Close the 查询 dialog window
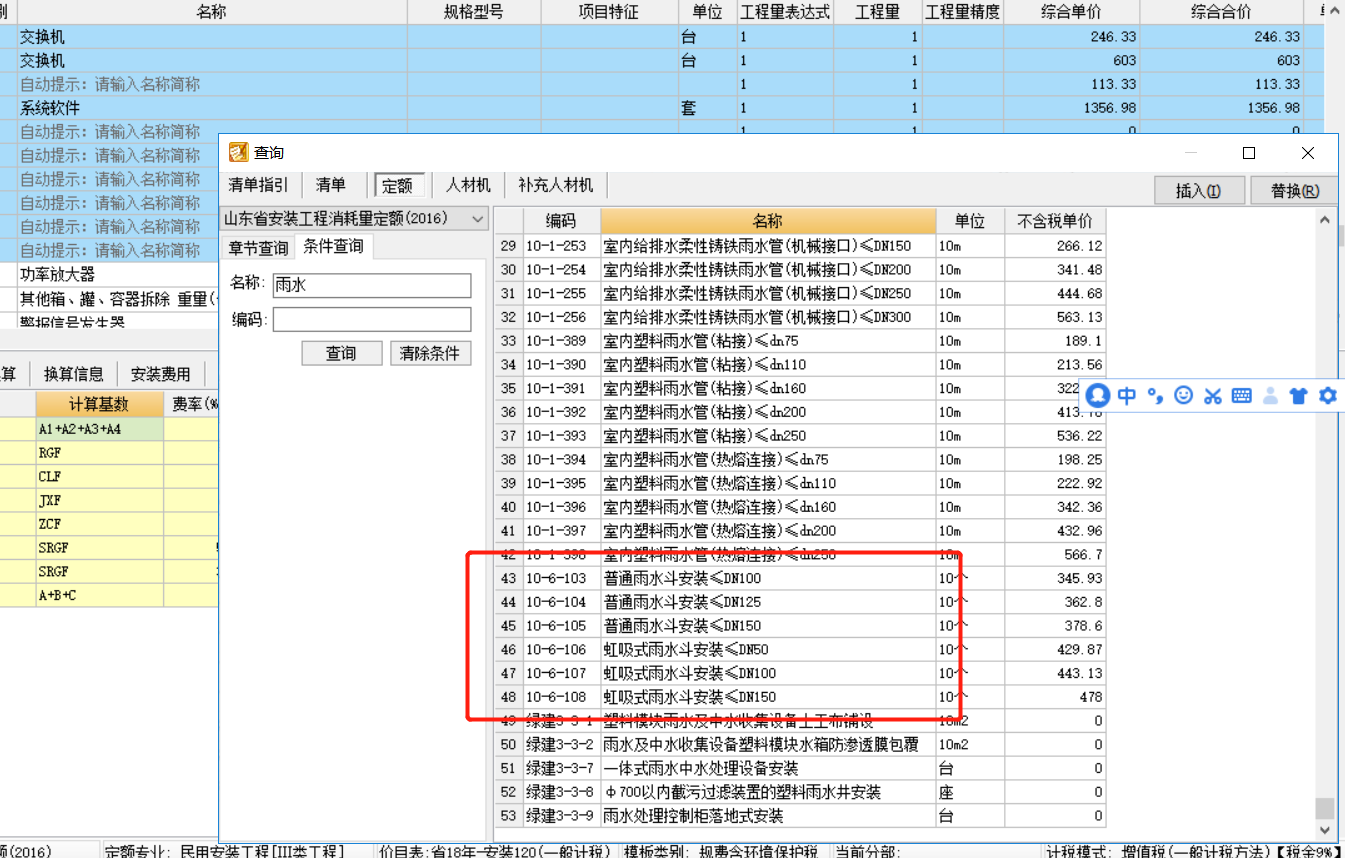 tap(1308, 153)
